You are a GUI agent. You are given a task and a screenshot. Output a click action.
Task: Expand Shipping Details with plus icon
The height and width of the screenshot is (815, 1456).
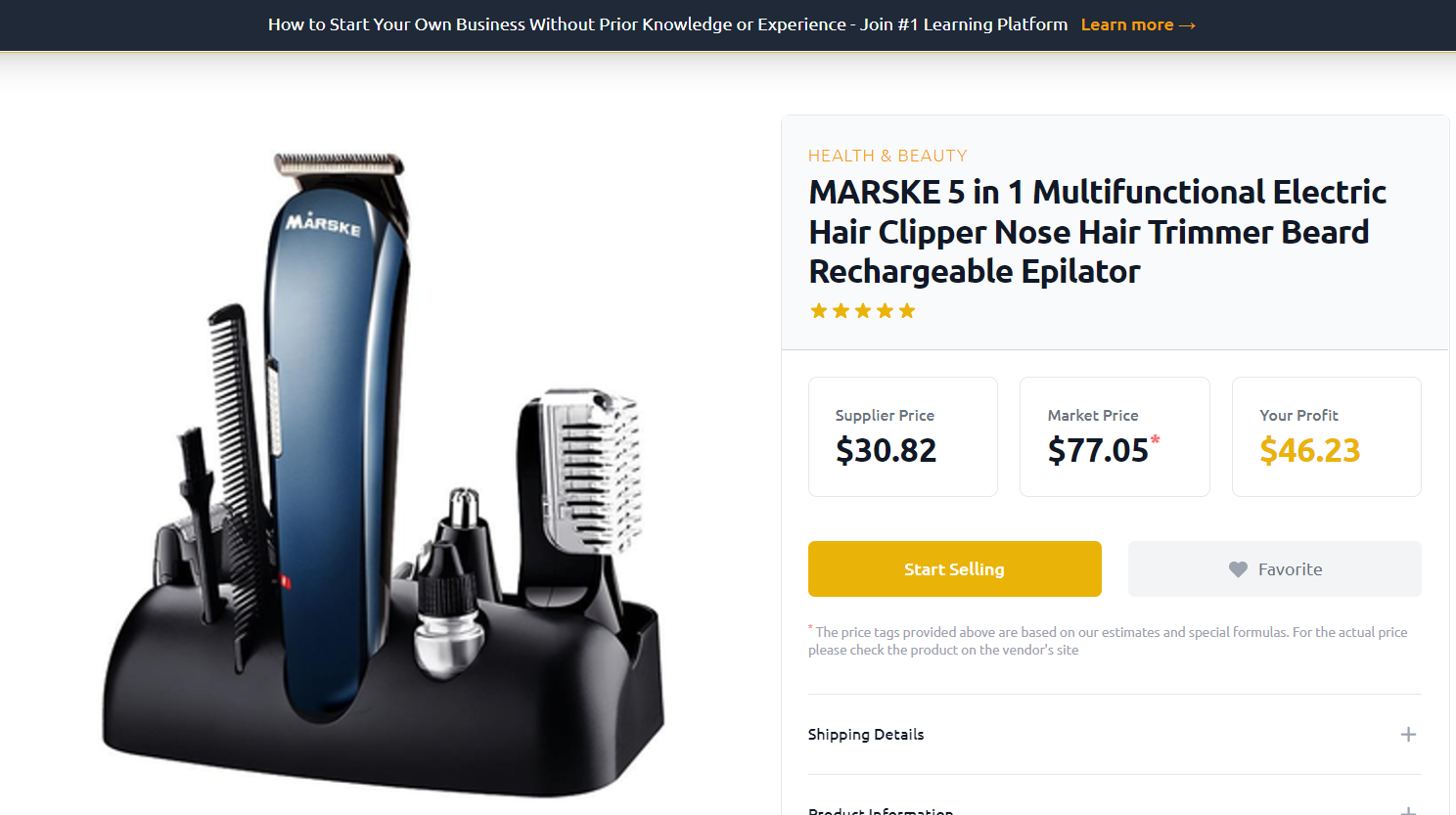click(1408, 734)
